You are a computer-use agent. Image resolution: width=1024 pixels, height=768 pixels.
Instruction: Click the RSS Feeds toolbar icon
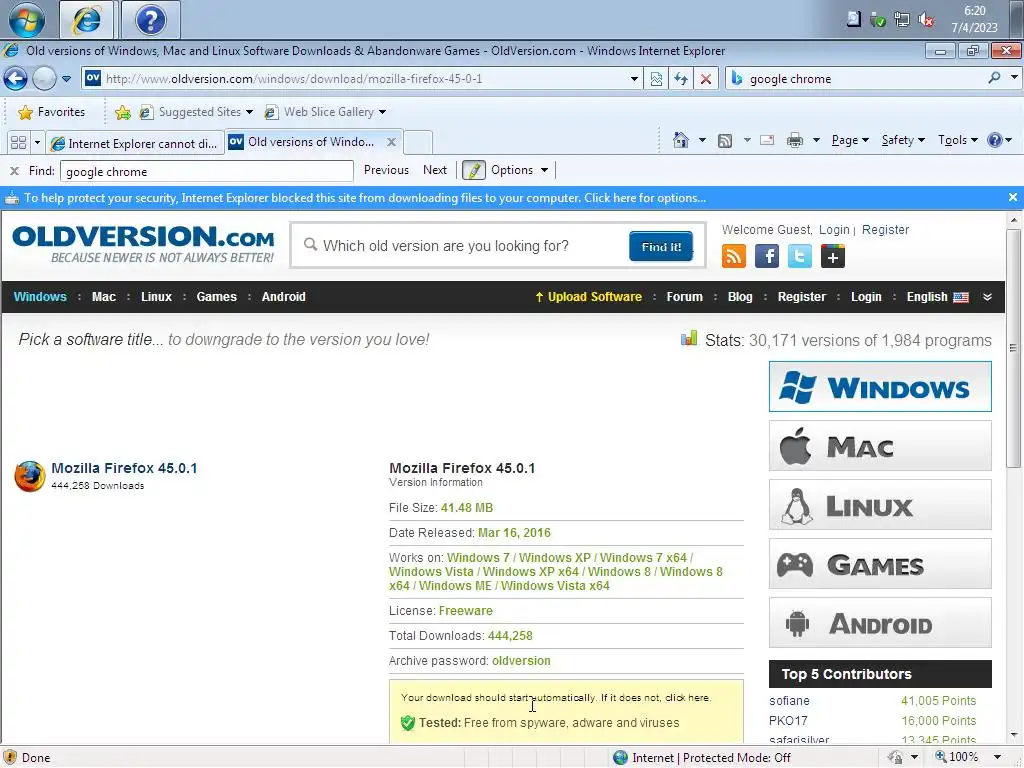[x=725, y=140]
